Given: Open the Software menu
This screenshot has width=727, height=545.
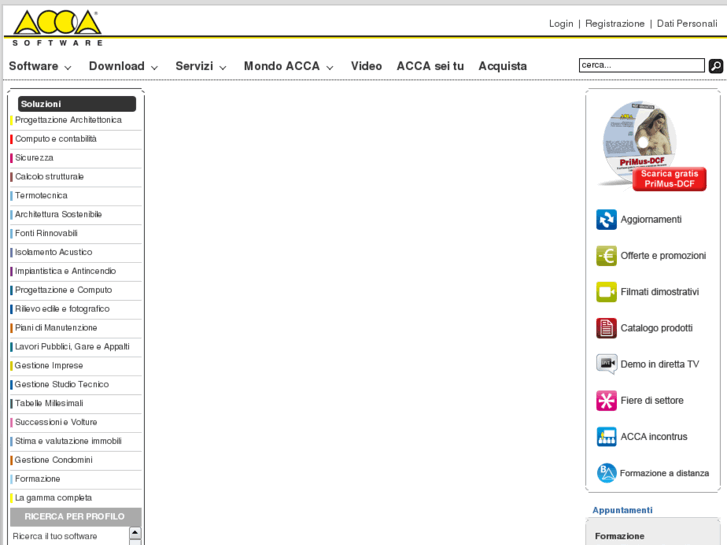Looking at the screenshot, I should pos(33,66).
